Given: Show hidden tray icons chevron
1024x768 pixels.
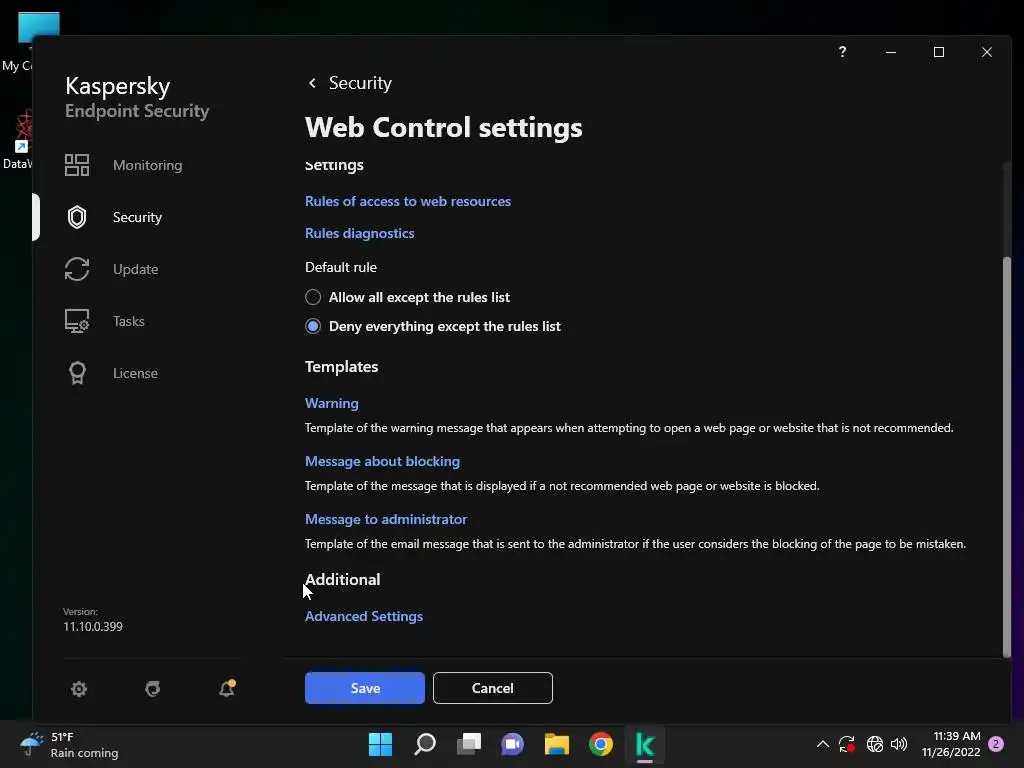Looking at the screenshot, I should click(x=823, y=744).
